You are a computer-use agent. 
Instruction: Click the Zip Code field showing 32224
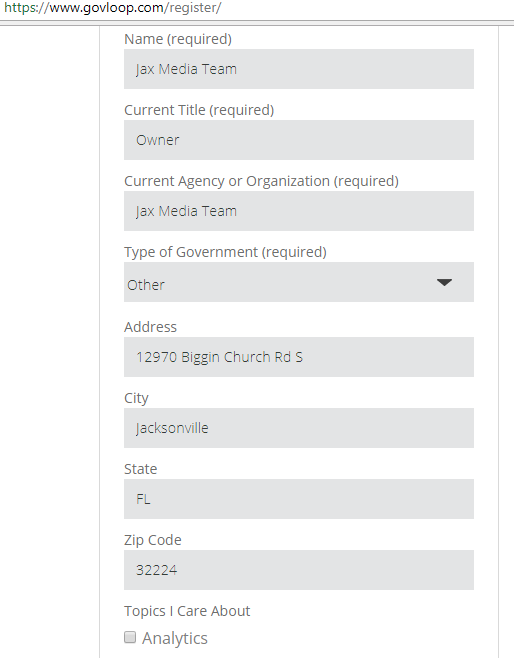click(299, 570)
